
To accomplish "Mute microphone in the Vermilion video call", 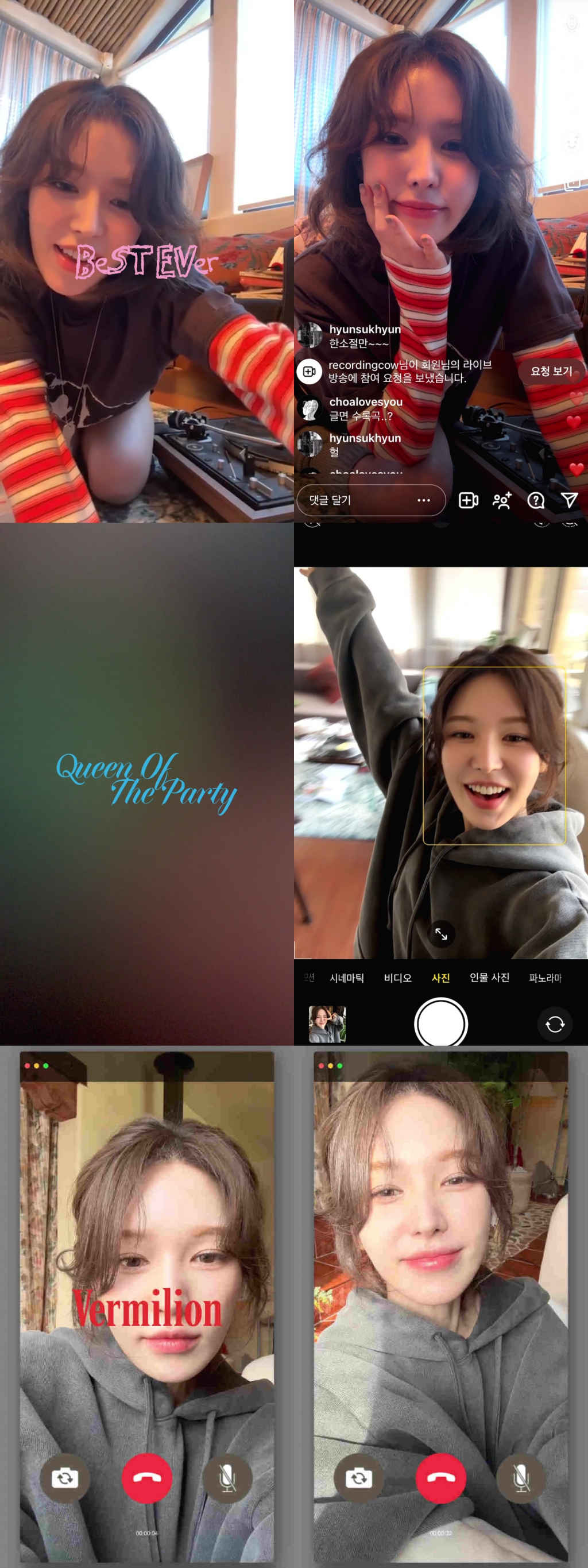I will 227,1478.
